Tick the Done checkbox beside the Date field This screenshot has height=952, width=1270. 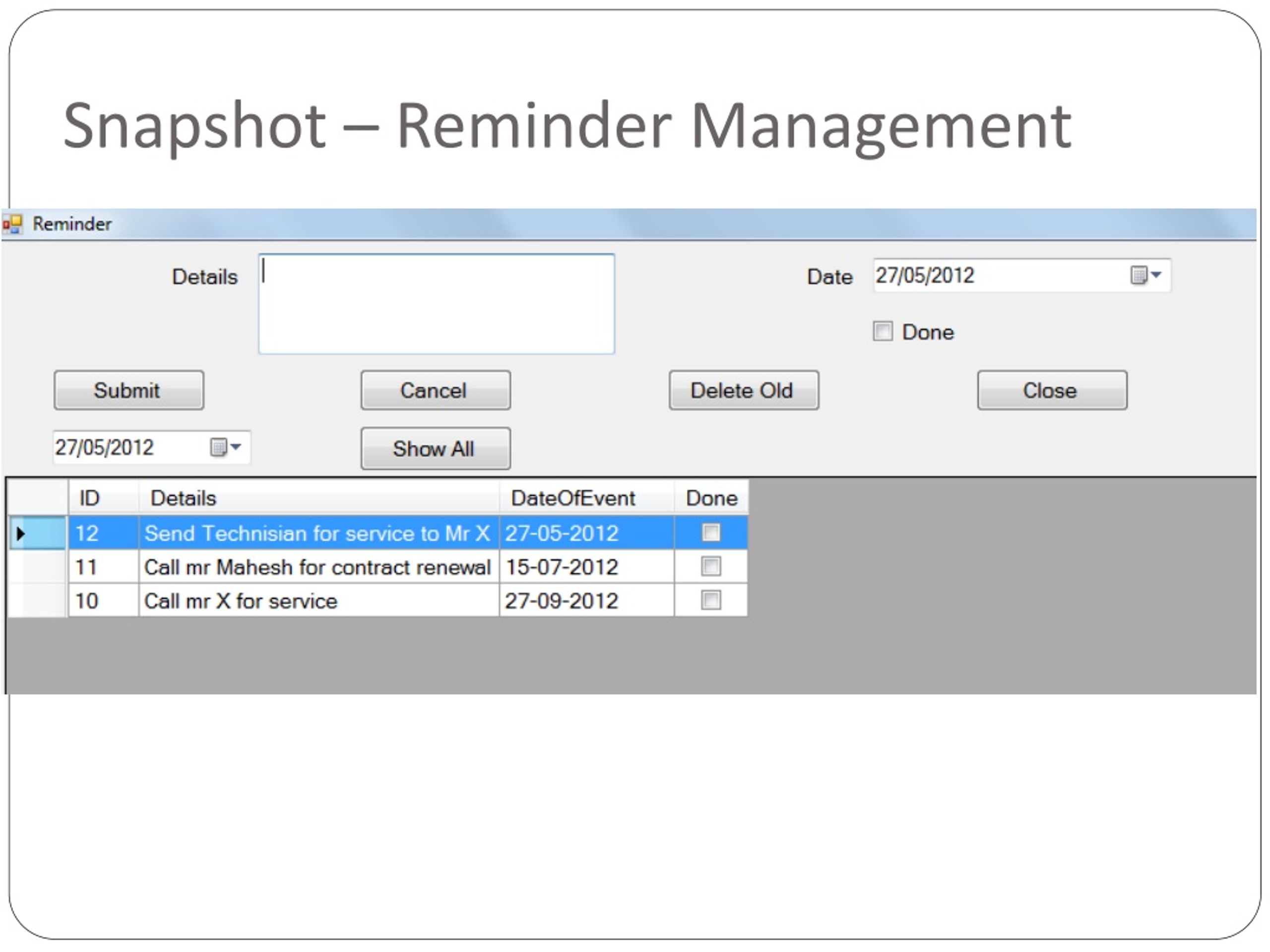(883, 332)
